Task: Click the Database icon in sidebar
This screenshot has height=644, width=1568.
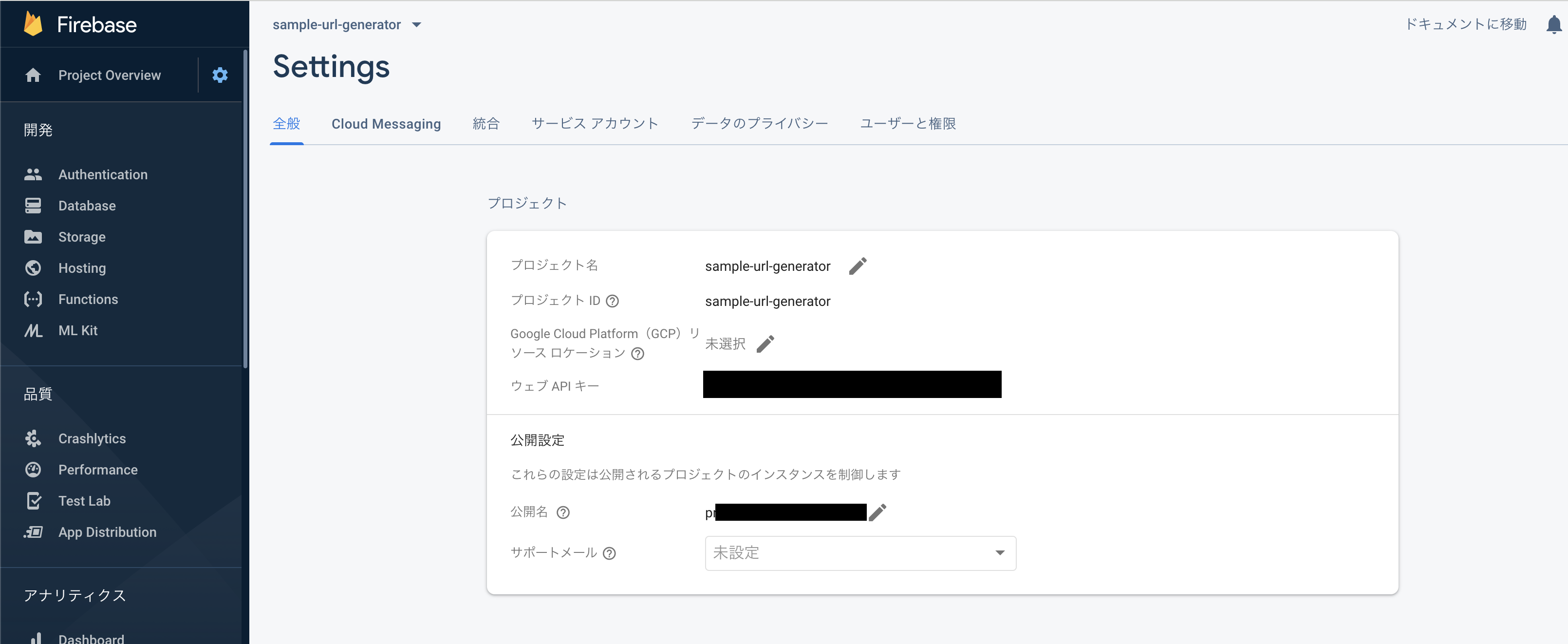Action: [33, 206]
